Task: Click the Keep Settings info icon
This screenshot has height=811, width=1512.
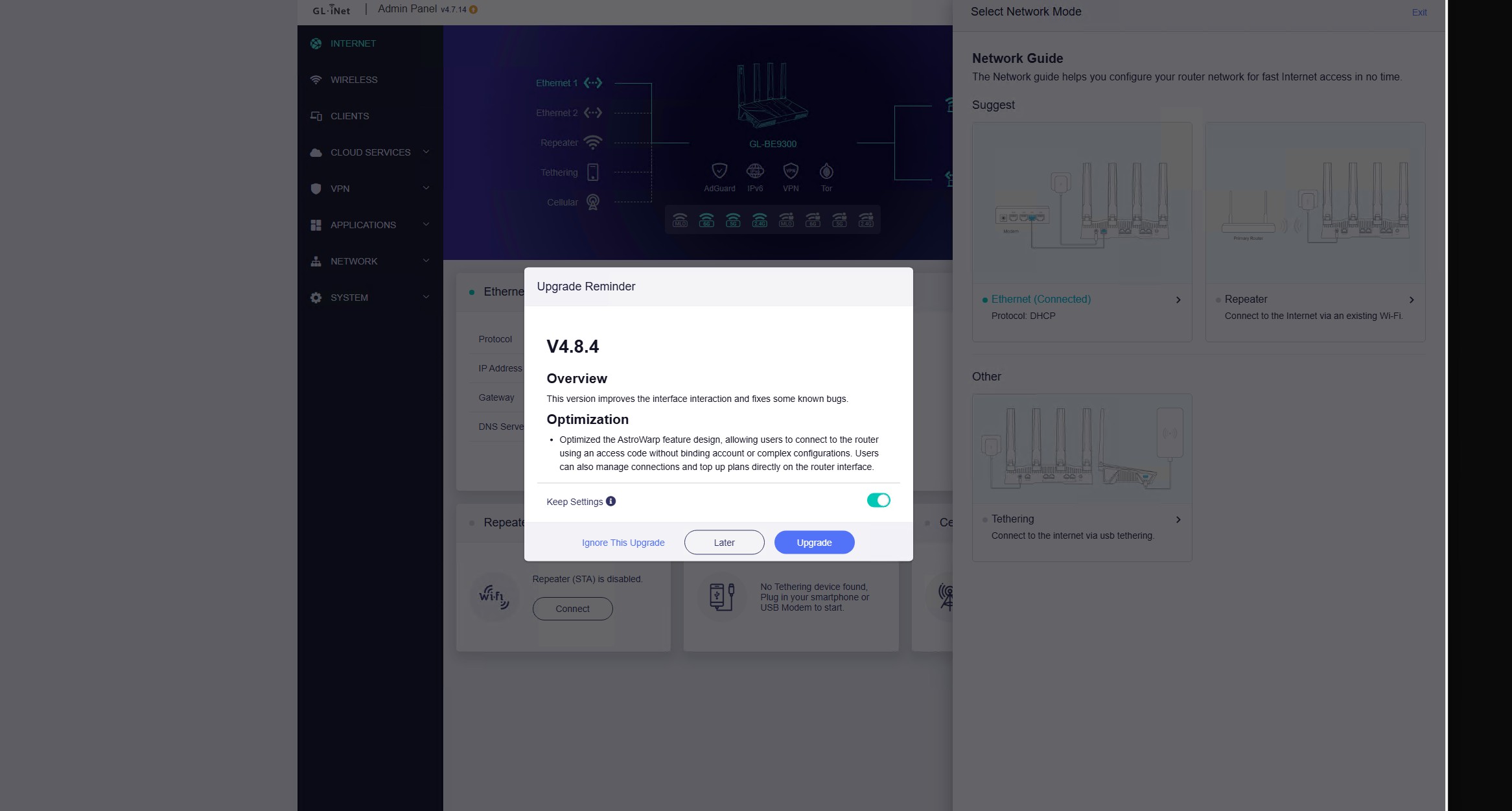Action: [x=611, y=501]
